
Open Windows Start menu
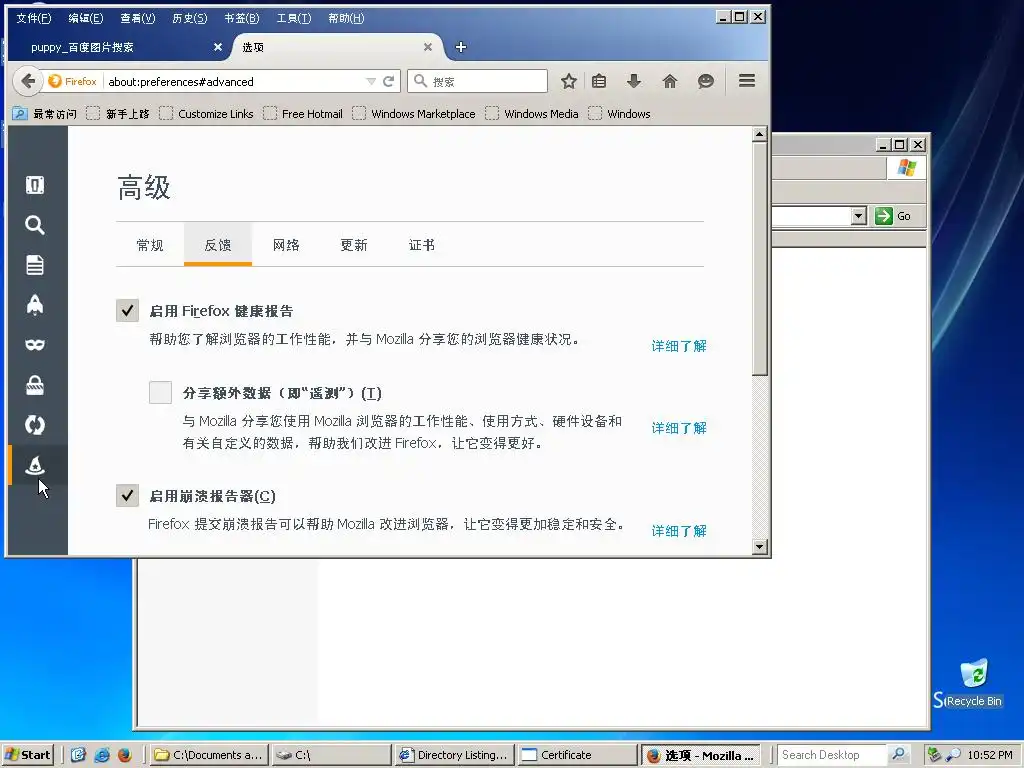click(x=28, y=755)
